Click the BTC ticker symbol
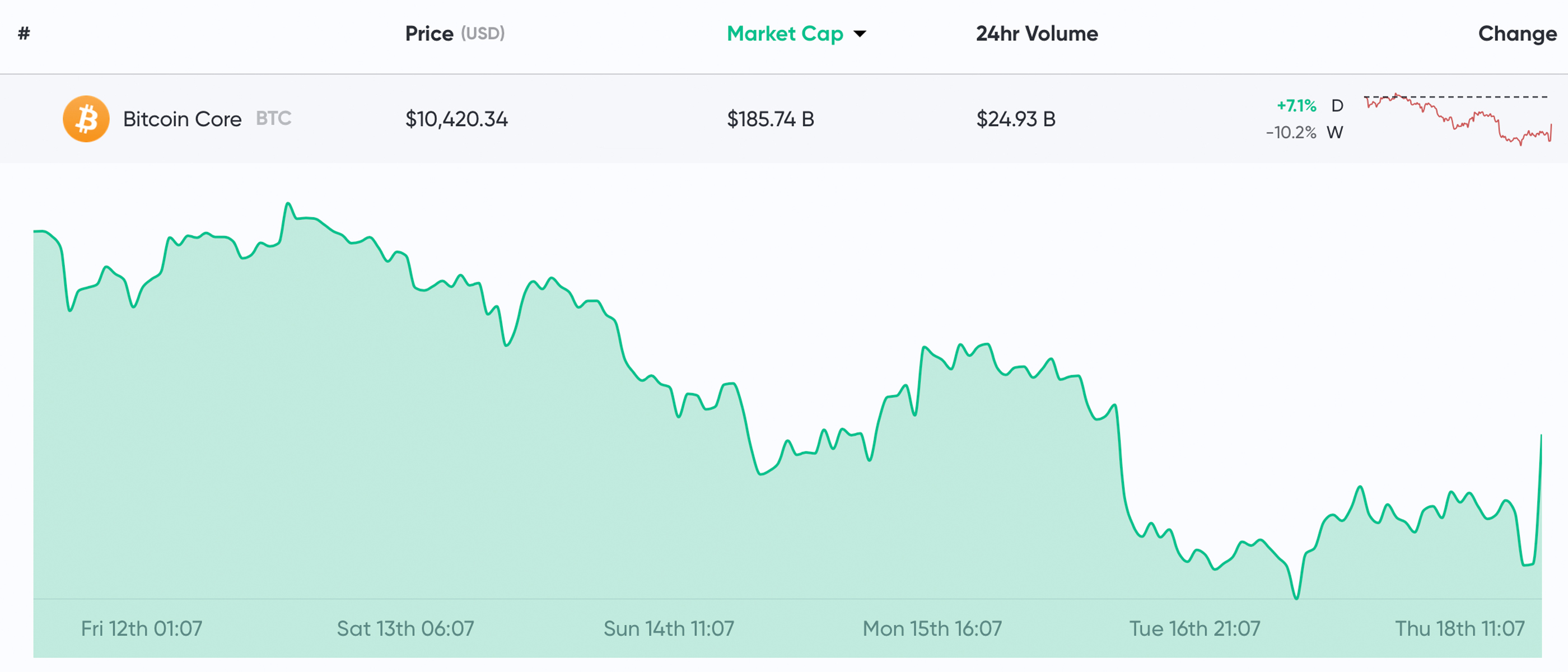1568x672 pixels. point(273,118)
